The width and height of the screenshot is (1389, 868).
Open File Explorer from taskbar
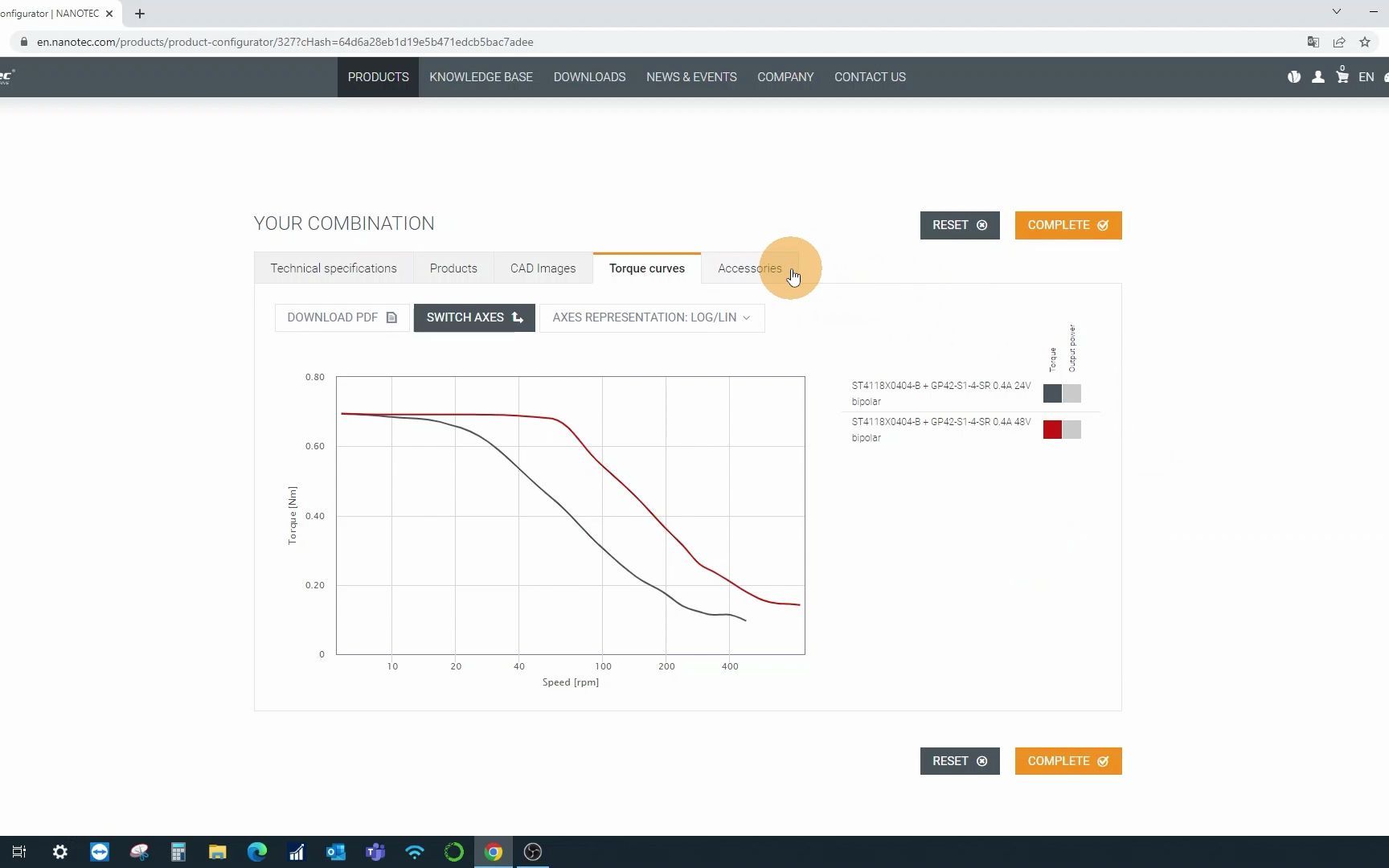218,852
